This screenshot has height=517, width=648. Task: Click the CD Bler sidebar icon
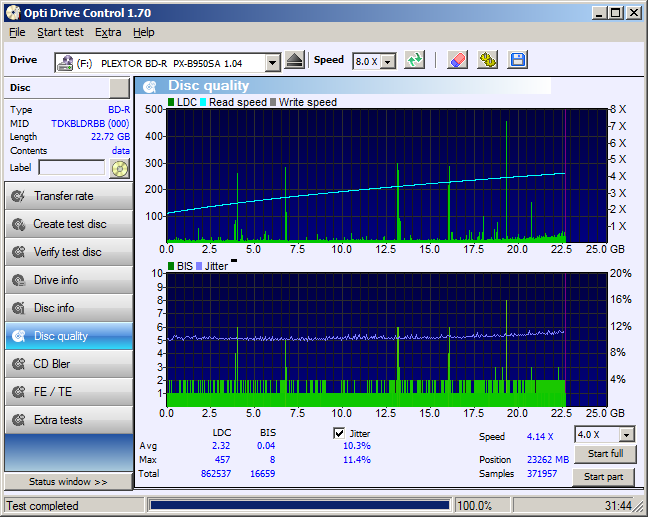click(18, 364)
